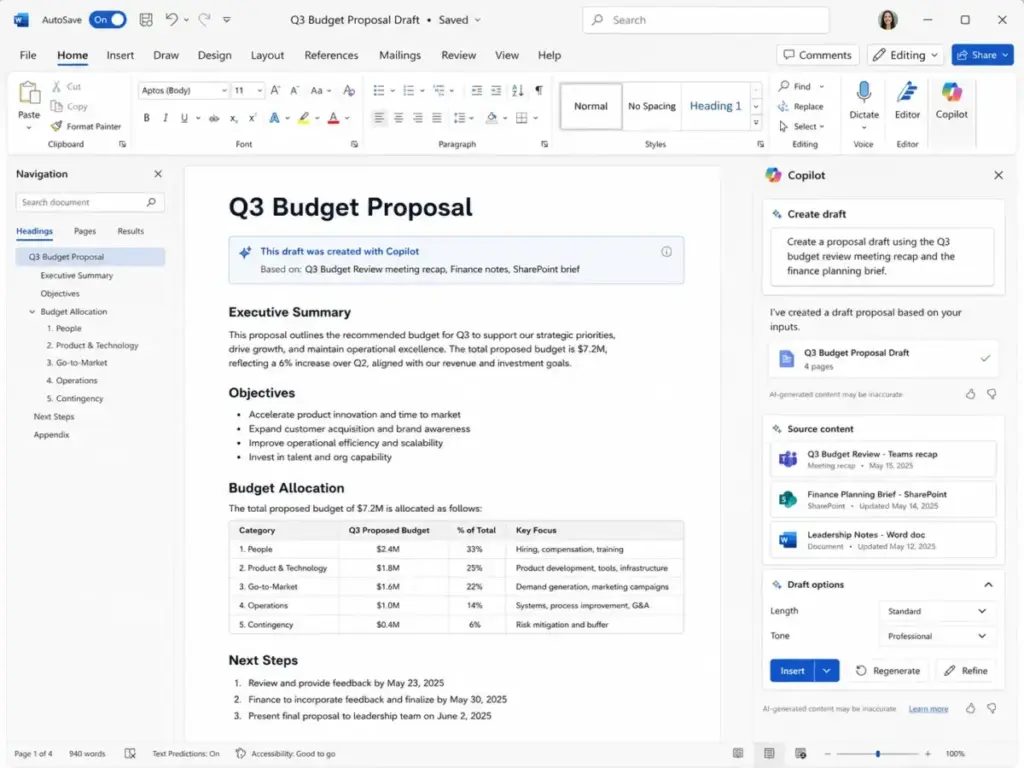Apply Bold formatting
The image size is (1024, 768).
(146, 118)
